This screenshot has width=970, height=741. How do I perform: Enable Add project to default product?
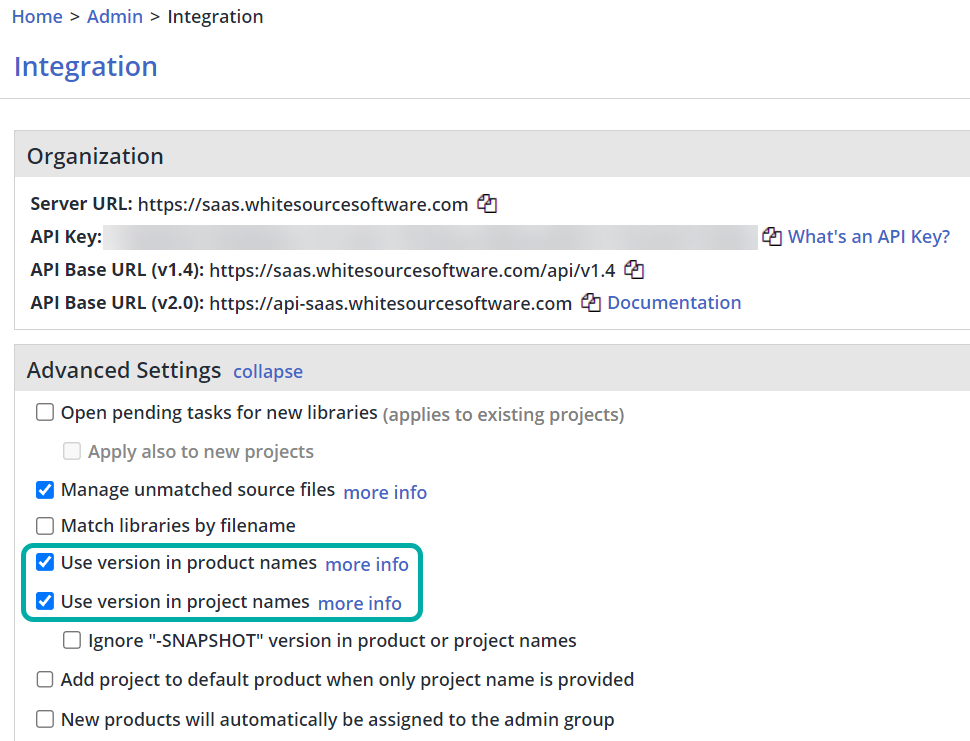(45, 680)
